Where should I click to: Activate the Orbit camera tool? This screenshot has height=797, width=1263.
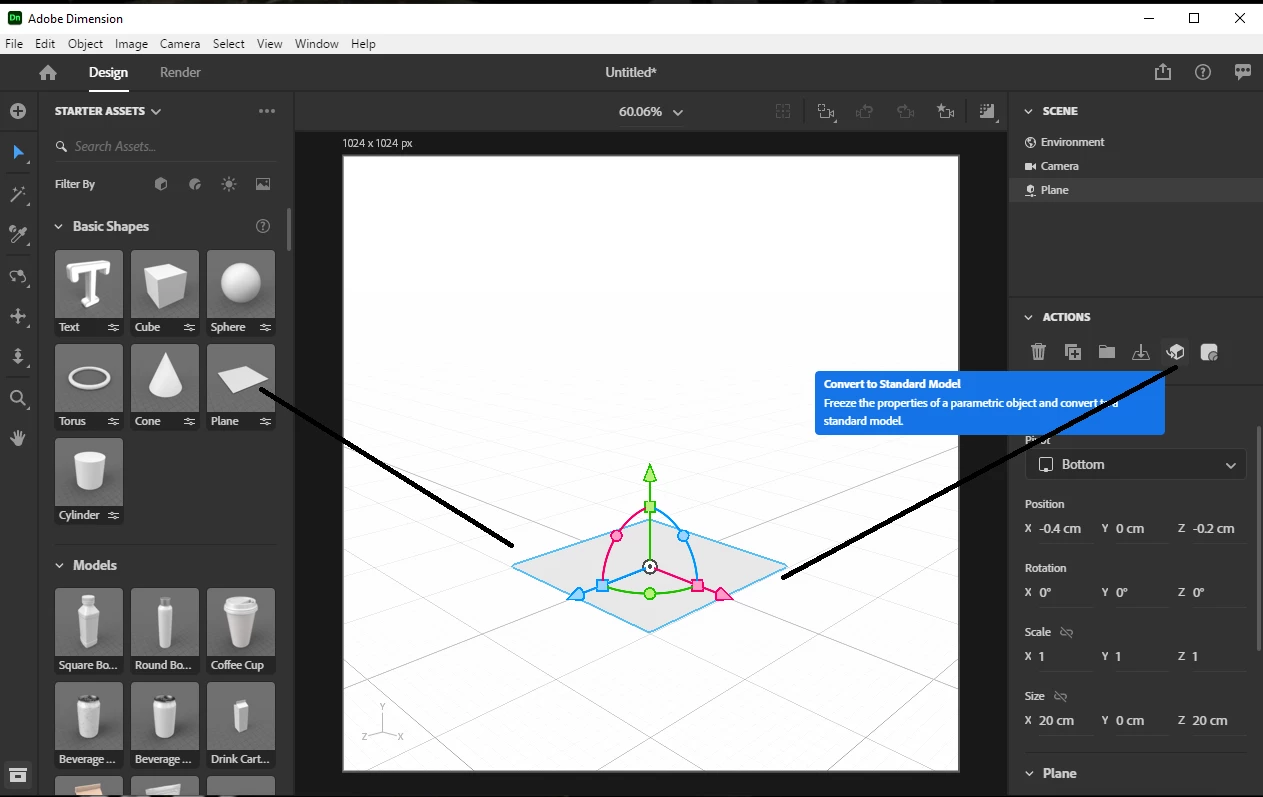click(18, 276)
